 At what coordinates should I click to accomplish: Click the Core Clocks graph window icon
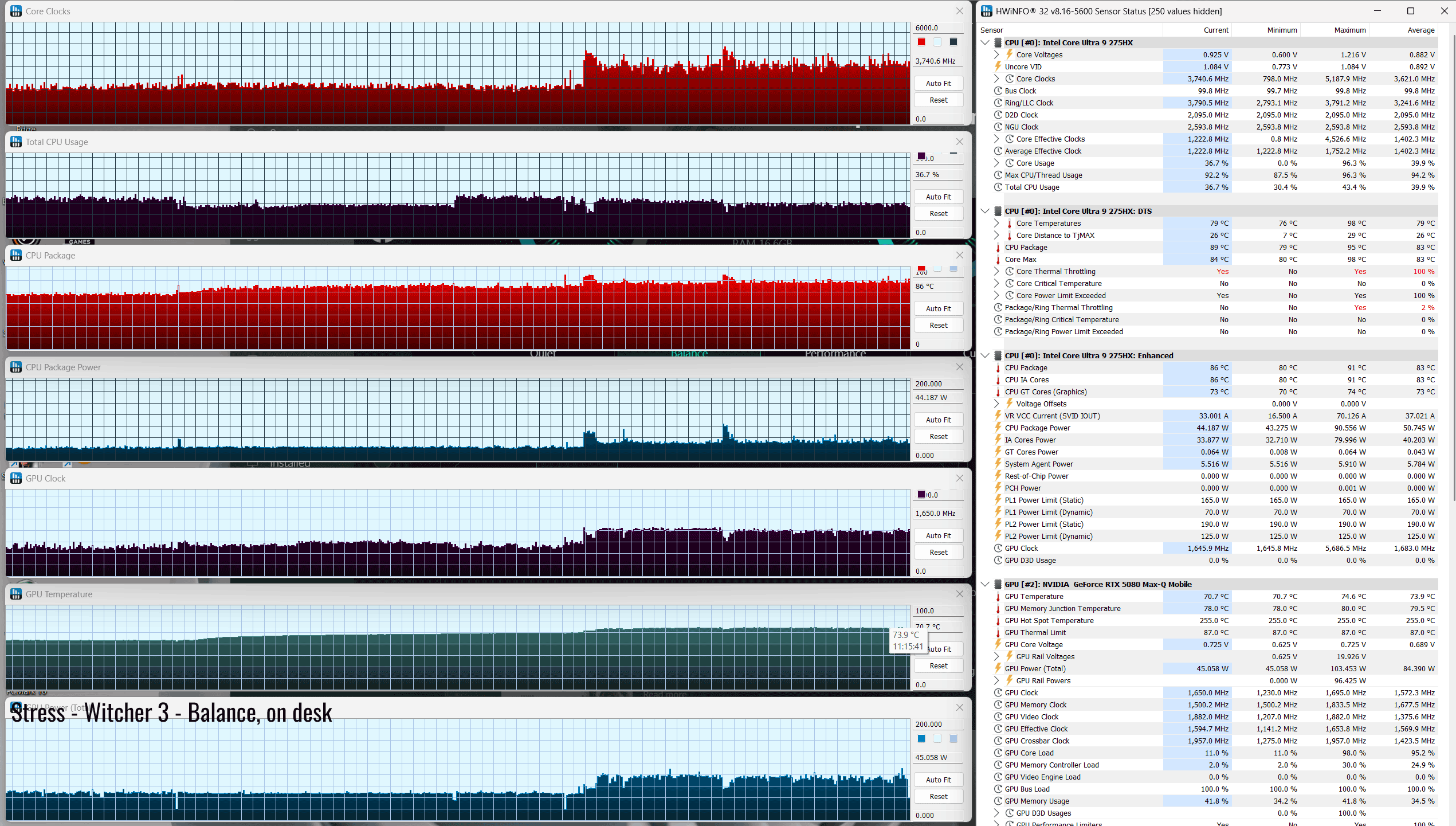tap(16, 11)
